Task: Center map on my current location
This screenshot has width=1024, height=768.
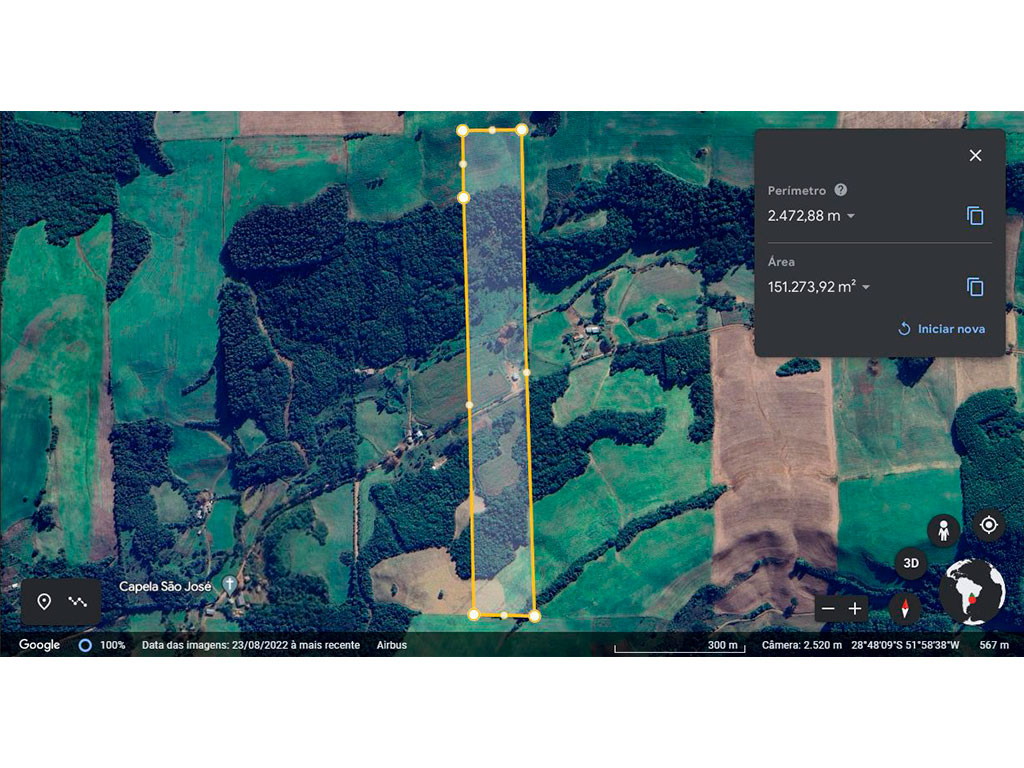Action: click(x=989, y=525)
